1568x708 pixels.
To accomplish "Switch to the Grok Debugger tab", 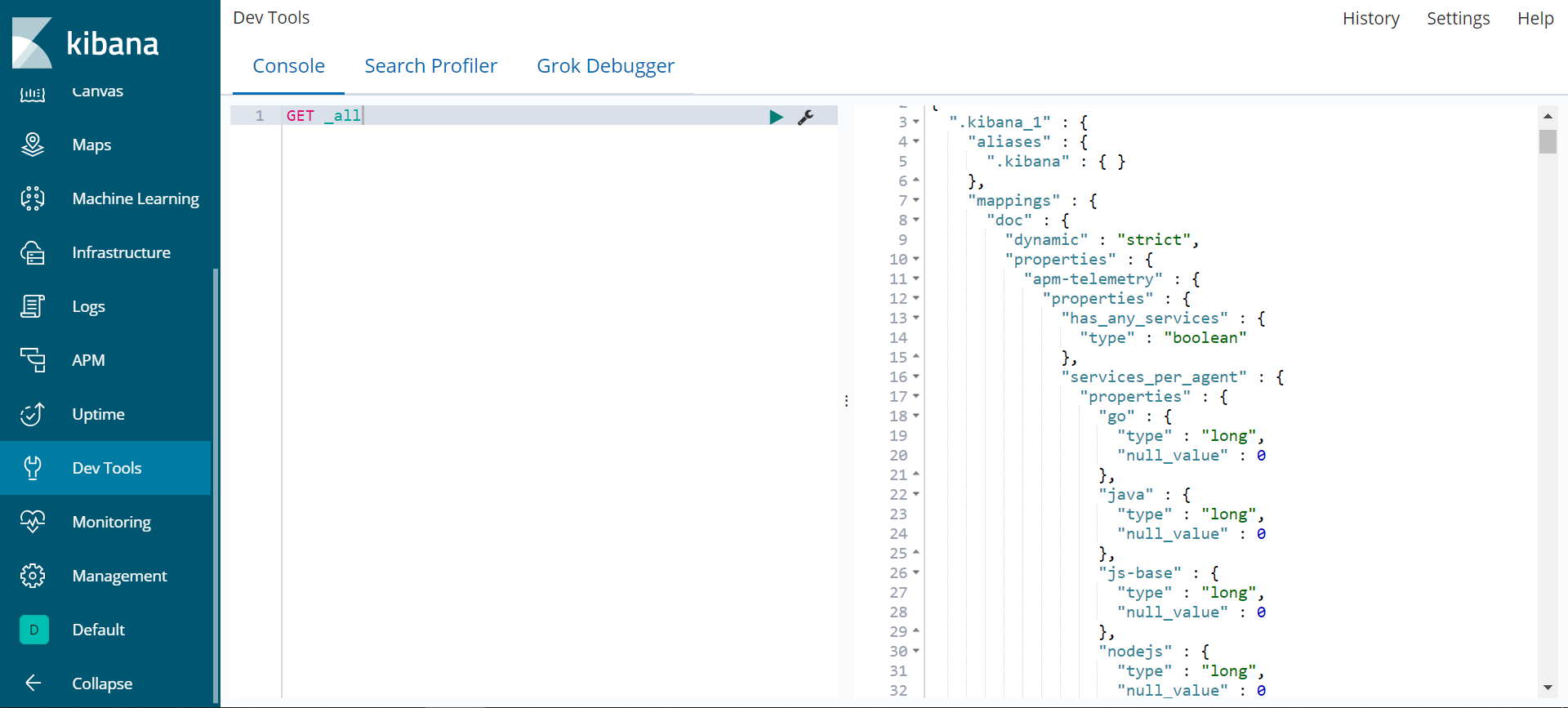I will click(605, 66).
